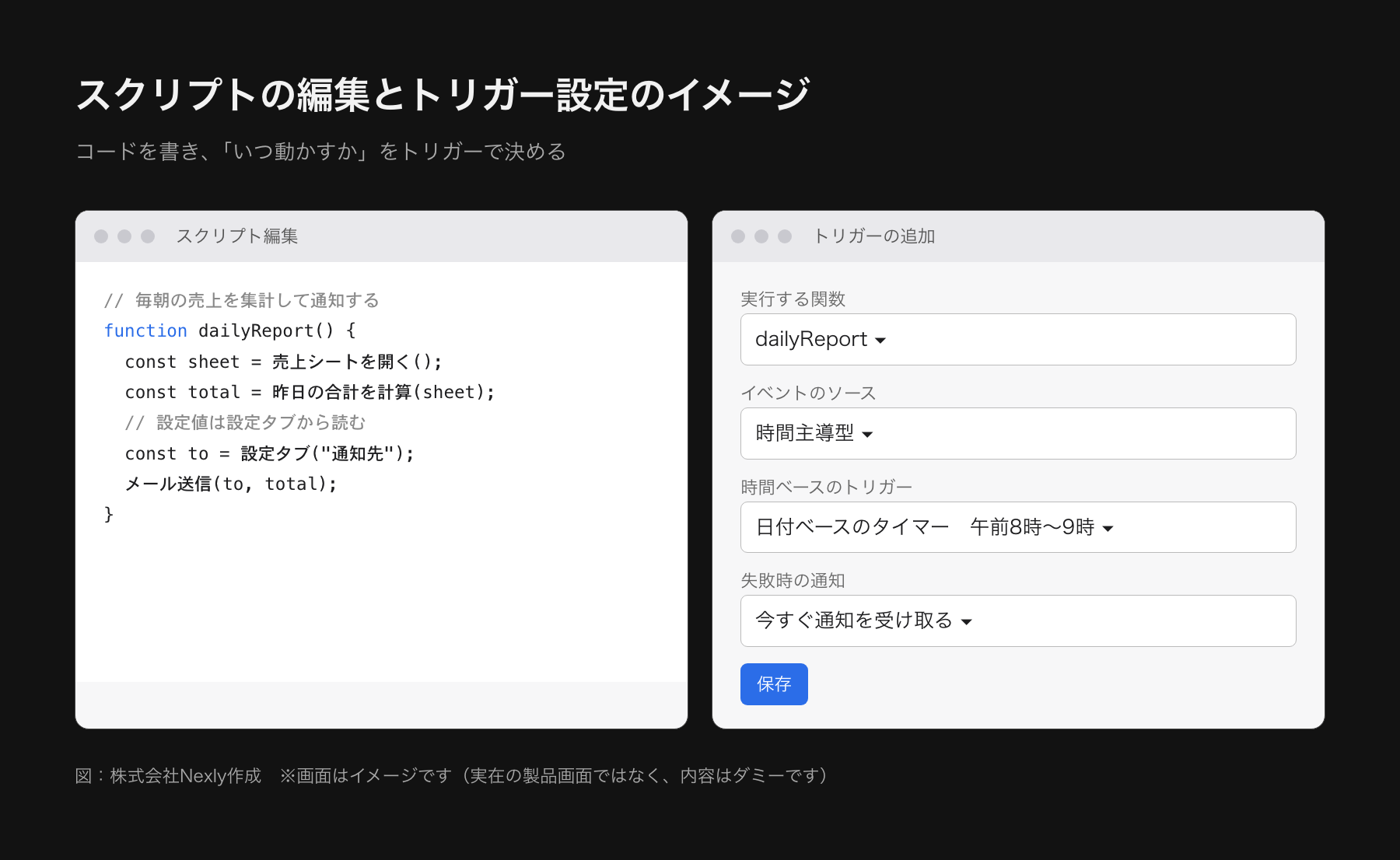Click the const total code line

[x=310, y=392]
